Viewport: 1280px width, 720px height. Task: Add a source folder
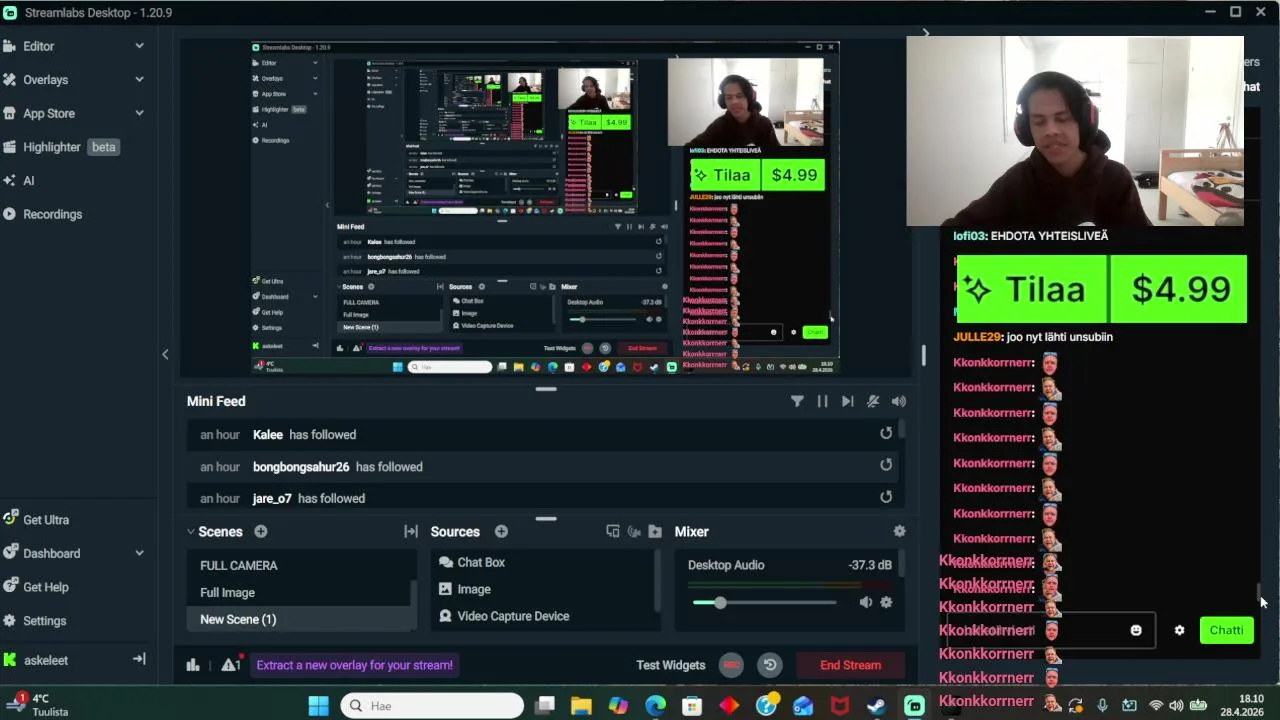655,532
